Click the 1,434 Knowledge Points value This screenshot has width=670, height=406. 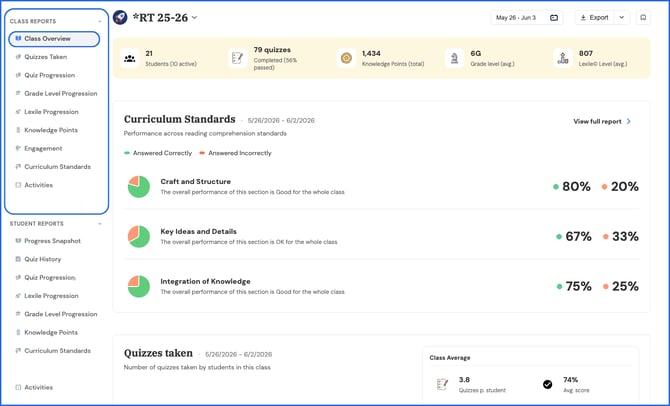coord(371,53)
